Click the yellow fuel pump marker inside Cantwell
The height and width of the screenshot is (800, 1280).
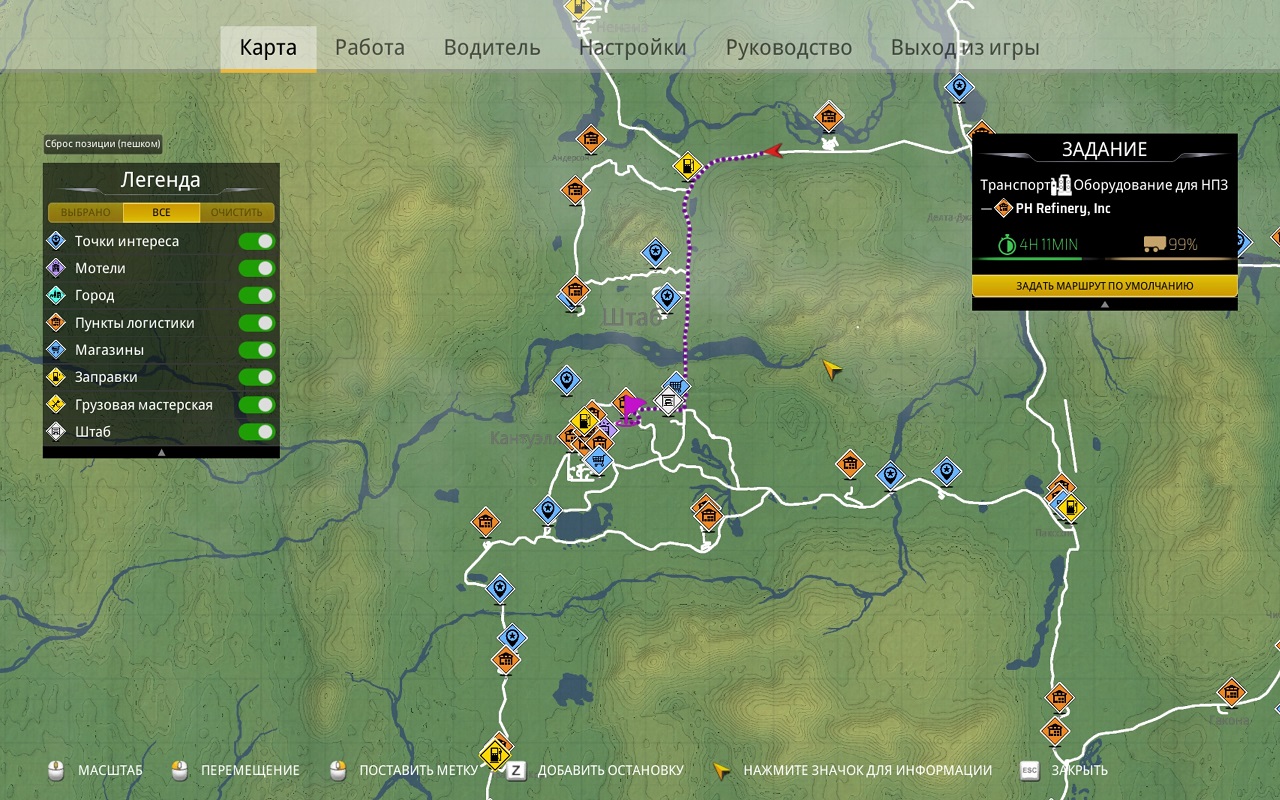pos(583,423)
